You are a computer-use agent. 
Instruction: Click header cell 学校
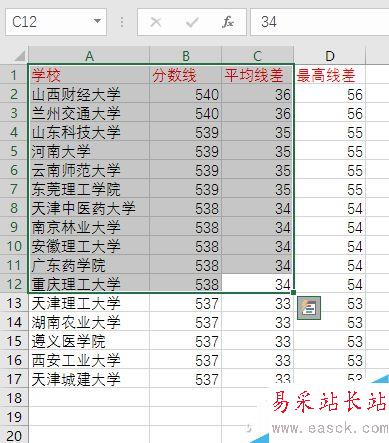coord(89,75)
